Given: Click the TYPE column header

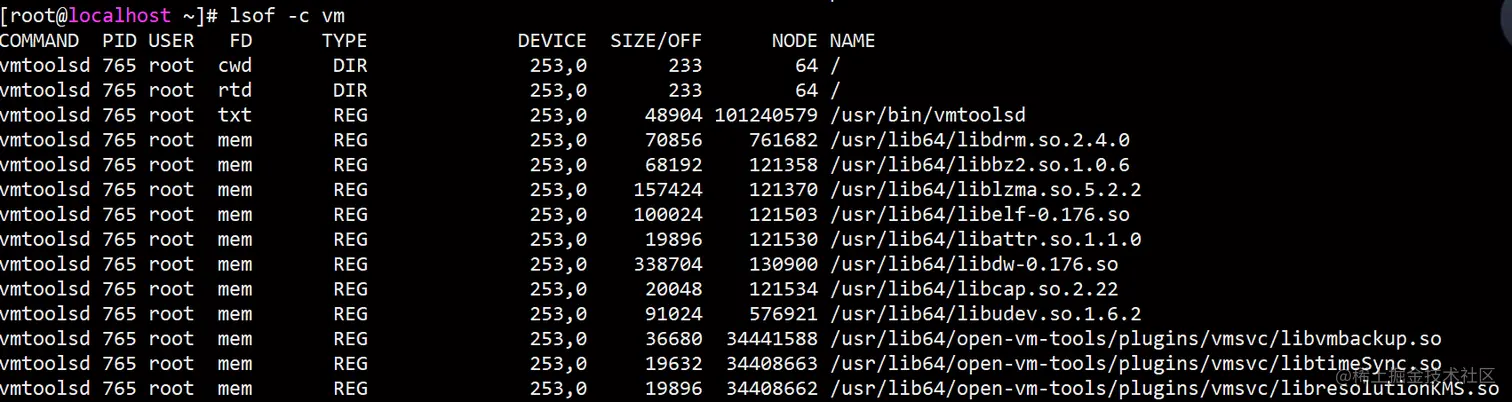Looking at the screenshot, I should point(344,41).
